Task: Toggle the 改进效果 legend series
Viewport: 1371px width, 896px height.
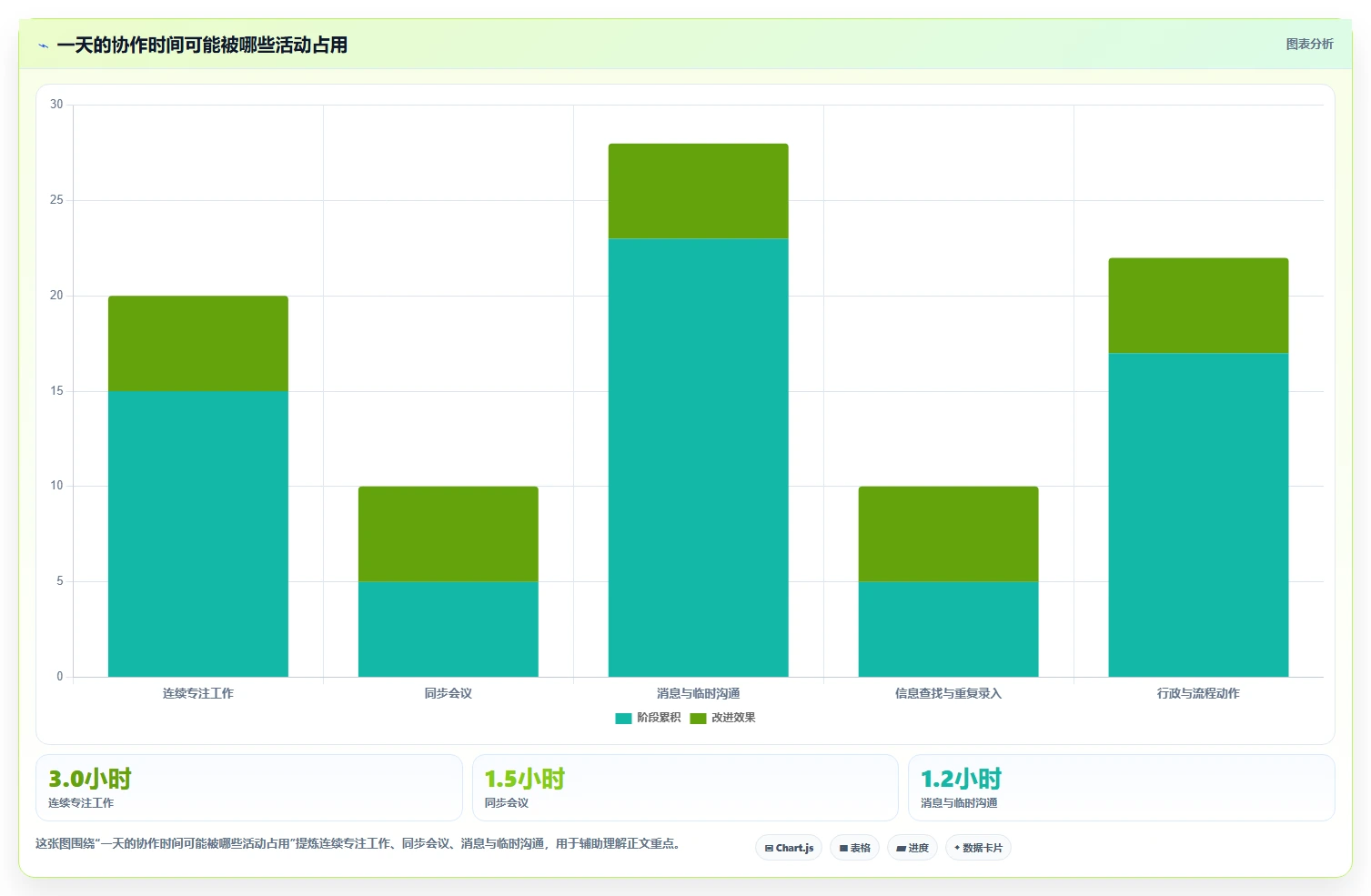Action: click(722, 718)
